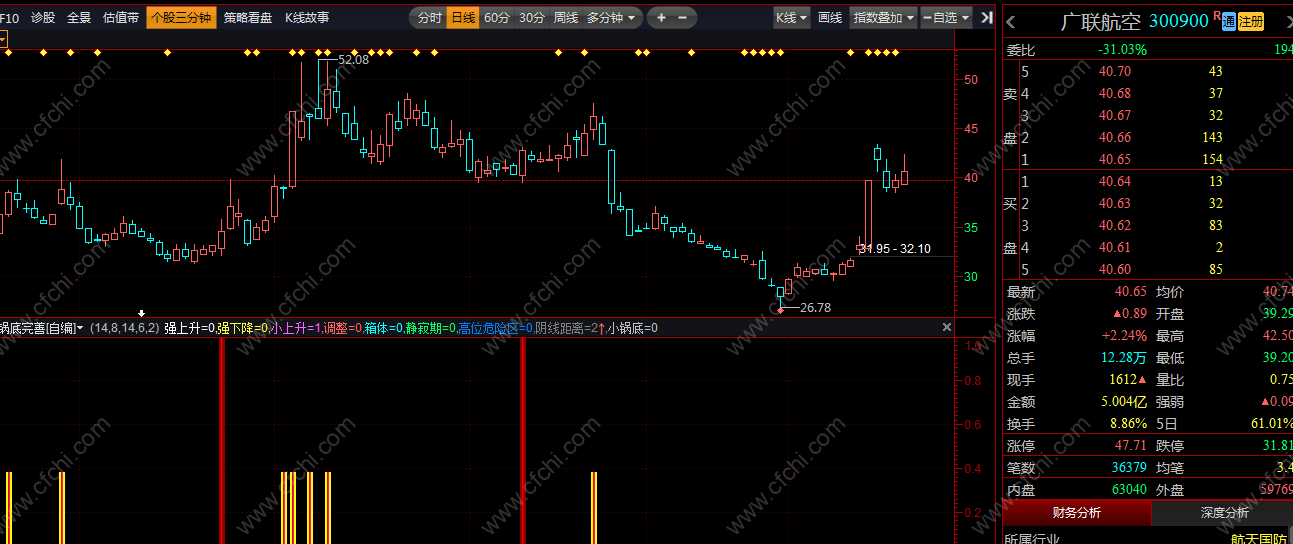
Task: Select buy level 5 price 40.60
Action: tap(1115, 269)
